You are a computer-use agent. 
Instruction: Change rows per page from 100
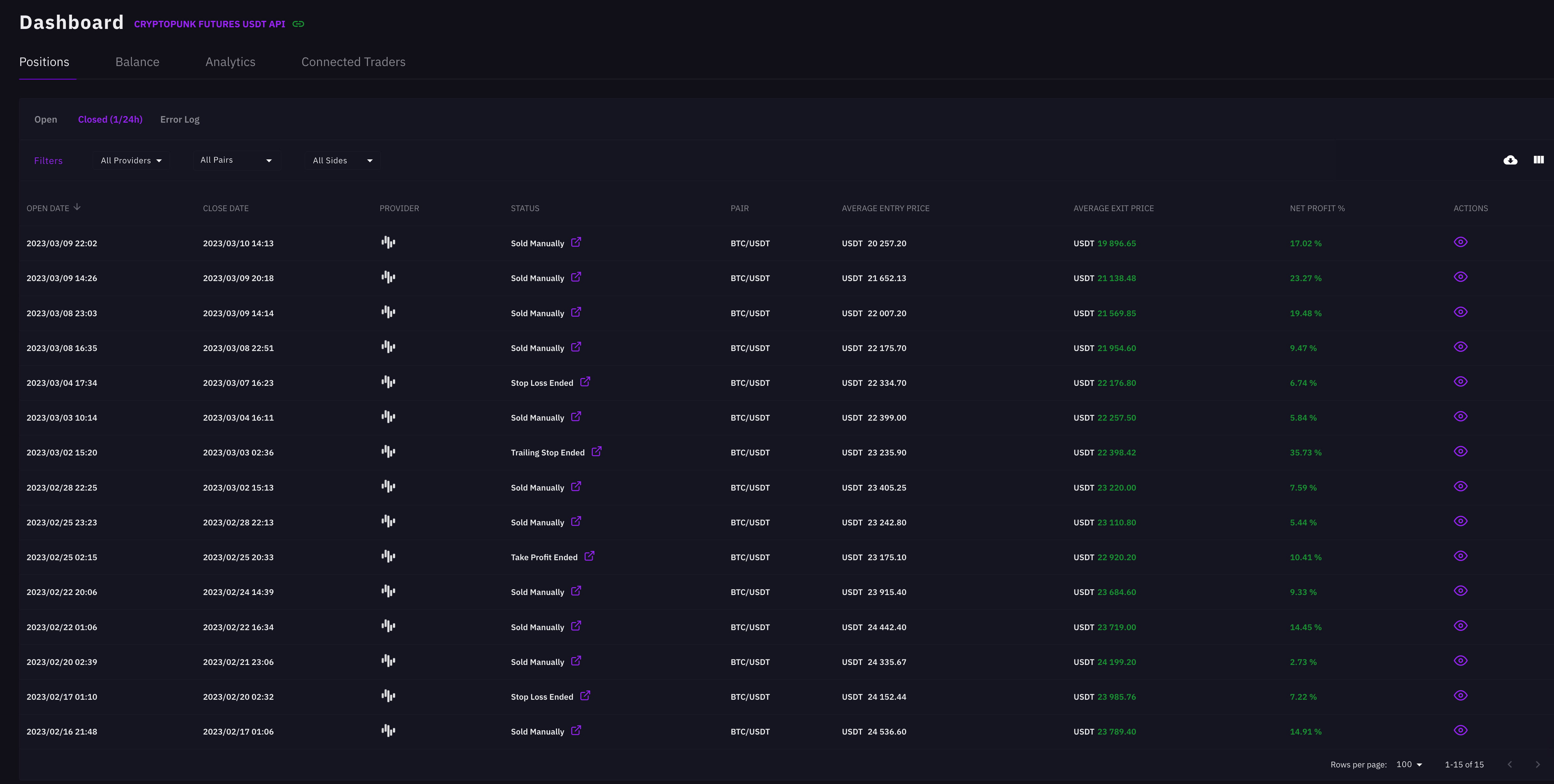(1408, 765)
